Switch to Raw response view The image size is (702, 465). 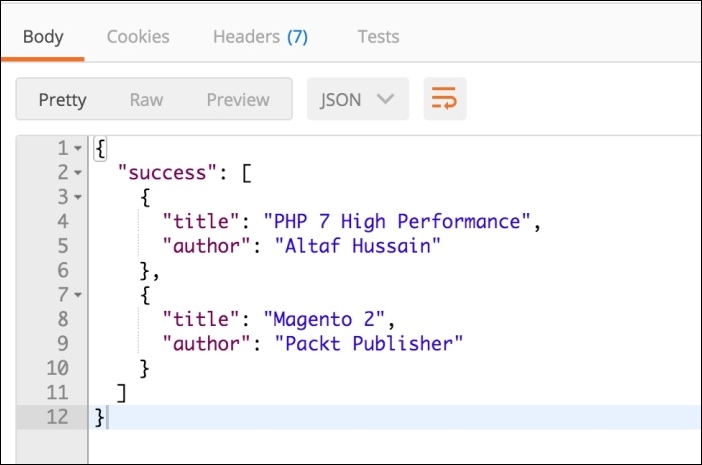tap(146, 100)
